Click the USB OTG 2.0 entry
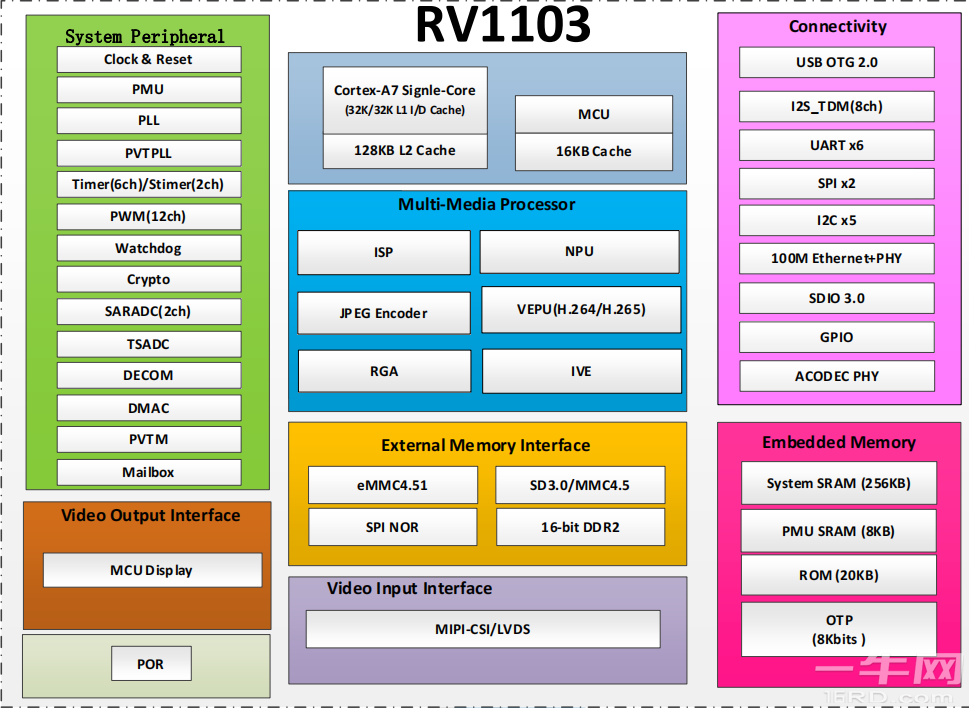This screenshot has height=708, width=969. [836, 62]
